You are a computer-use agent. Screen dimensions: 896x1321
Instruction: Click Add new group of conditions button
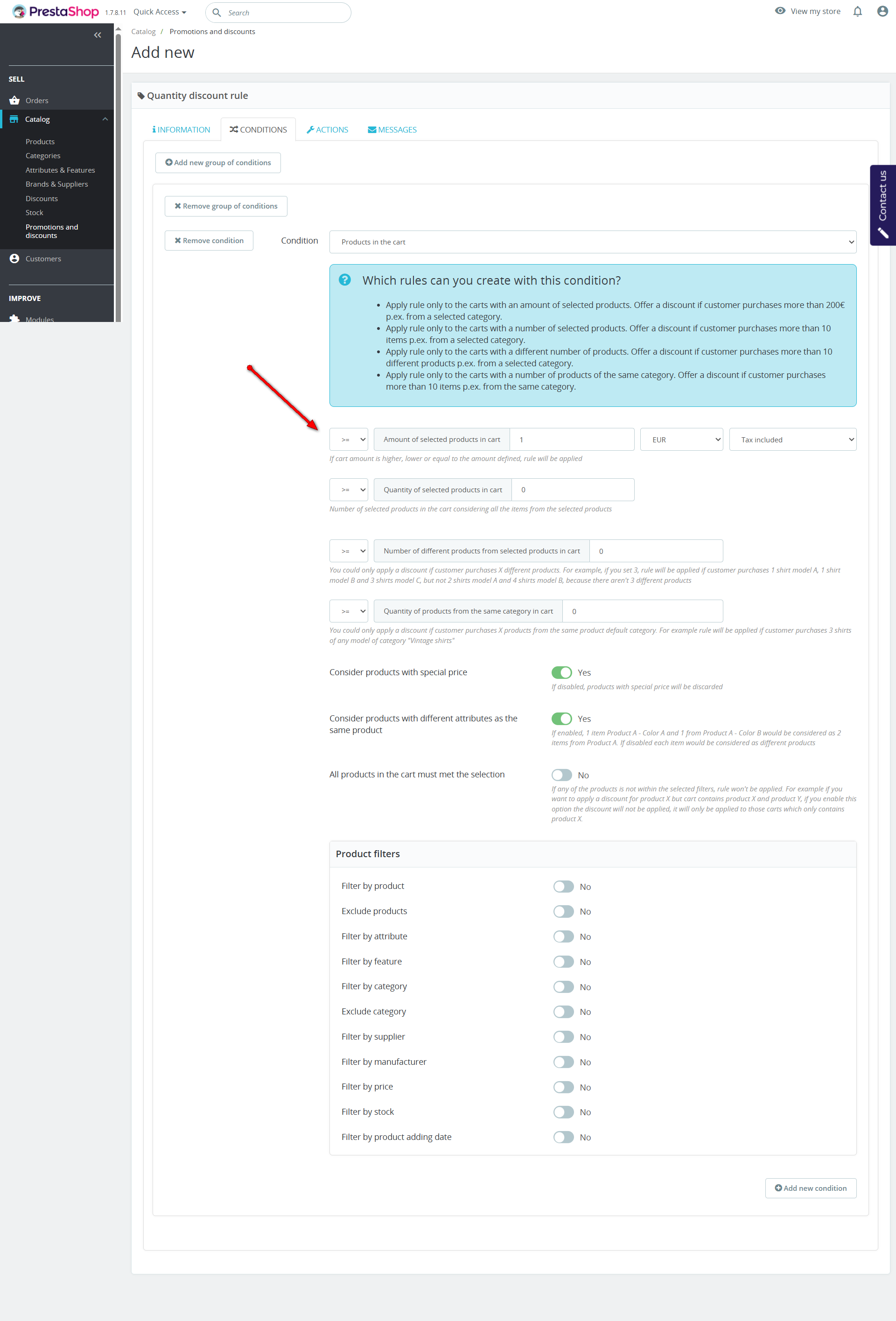pos(218,162)
